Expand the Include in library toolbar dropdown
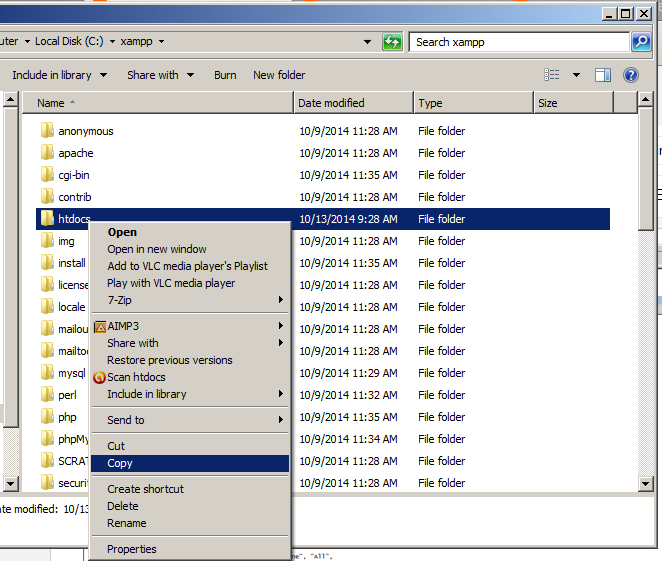Viewport: 662px width, 561px height. click(103, 75)
